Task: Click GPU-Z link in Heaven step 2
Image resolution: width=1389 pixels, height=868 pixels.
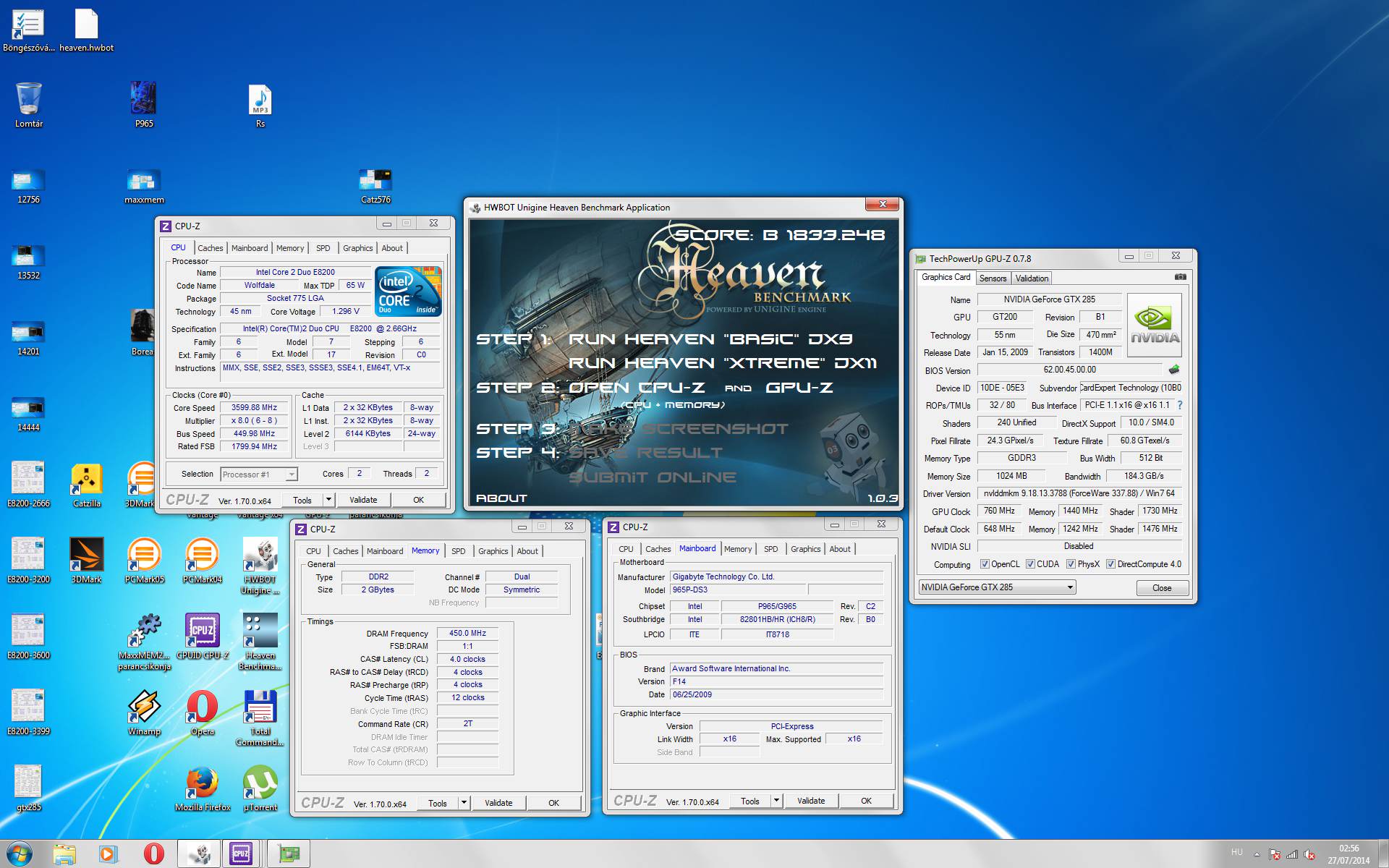Action: tap(799, 388)
